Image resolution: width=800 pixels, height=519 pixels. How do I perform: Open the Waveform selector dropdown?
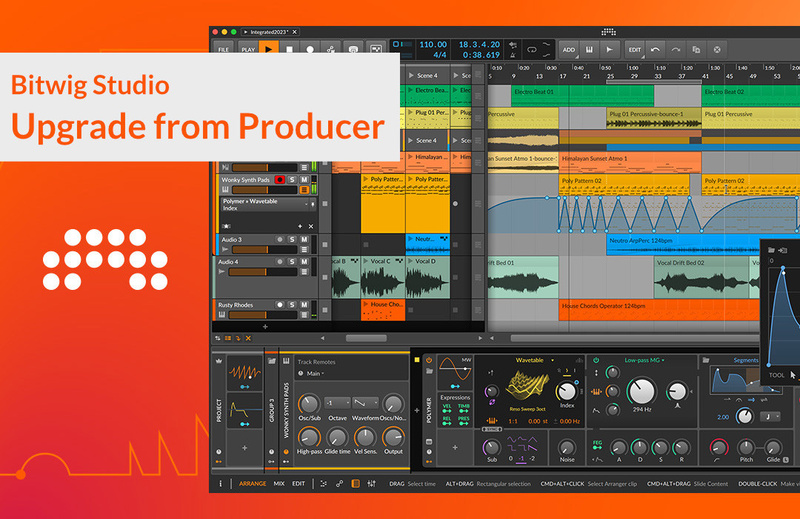(x=366, y=403)
